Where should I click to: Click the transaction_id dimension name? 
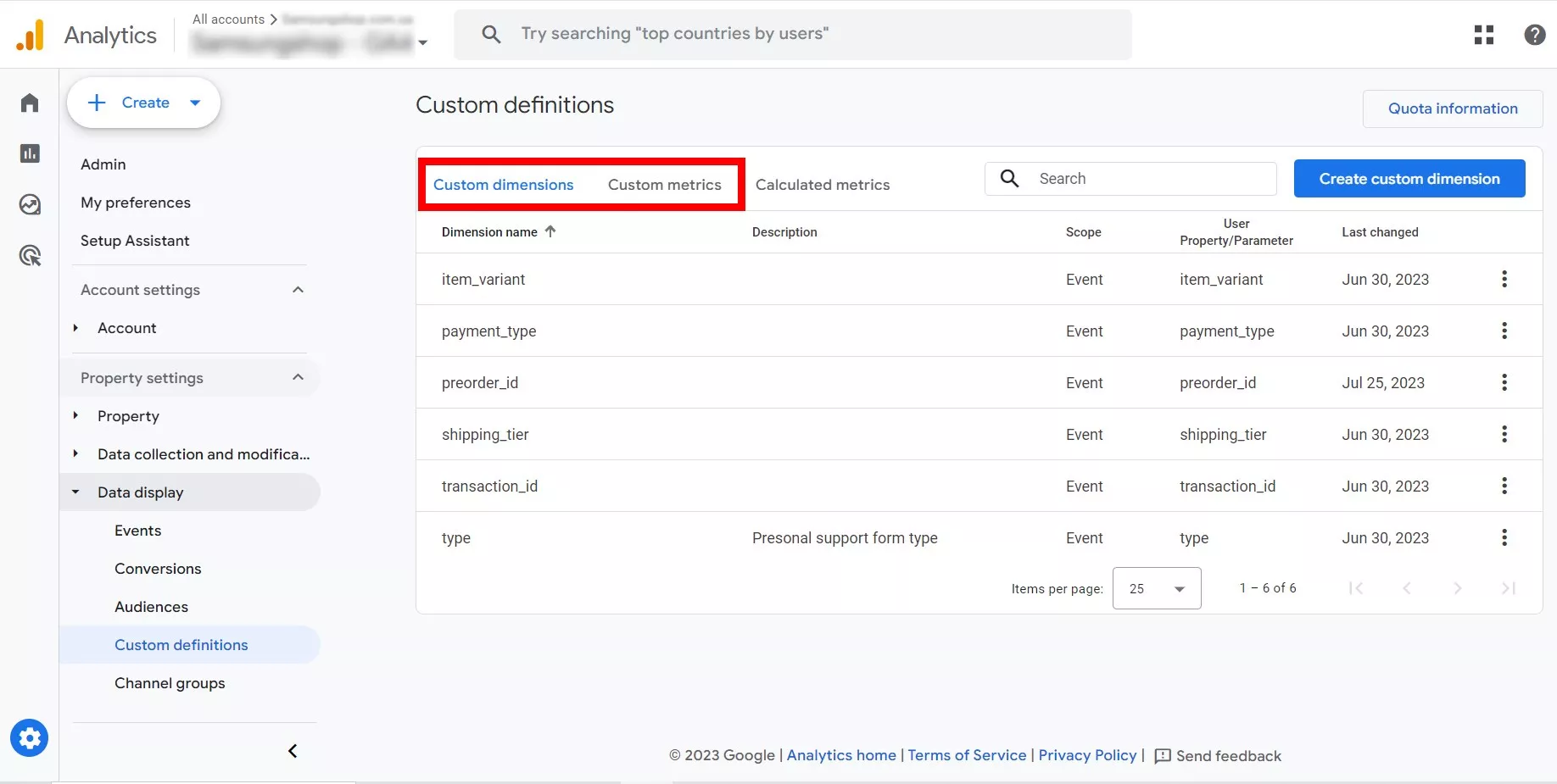click(489, 487)
